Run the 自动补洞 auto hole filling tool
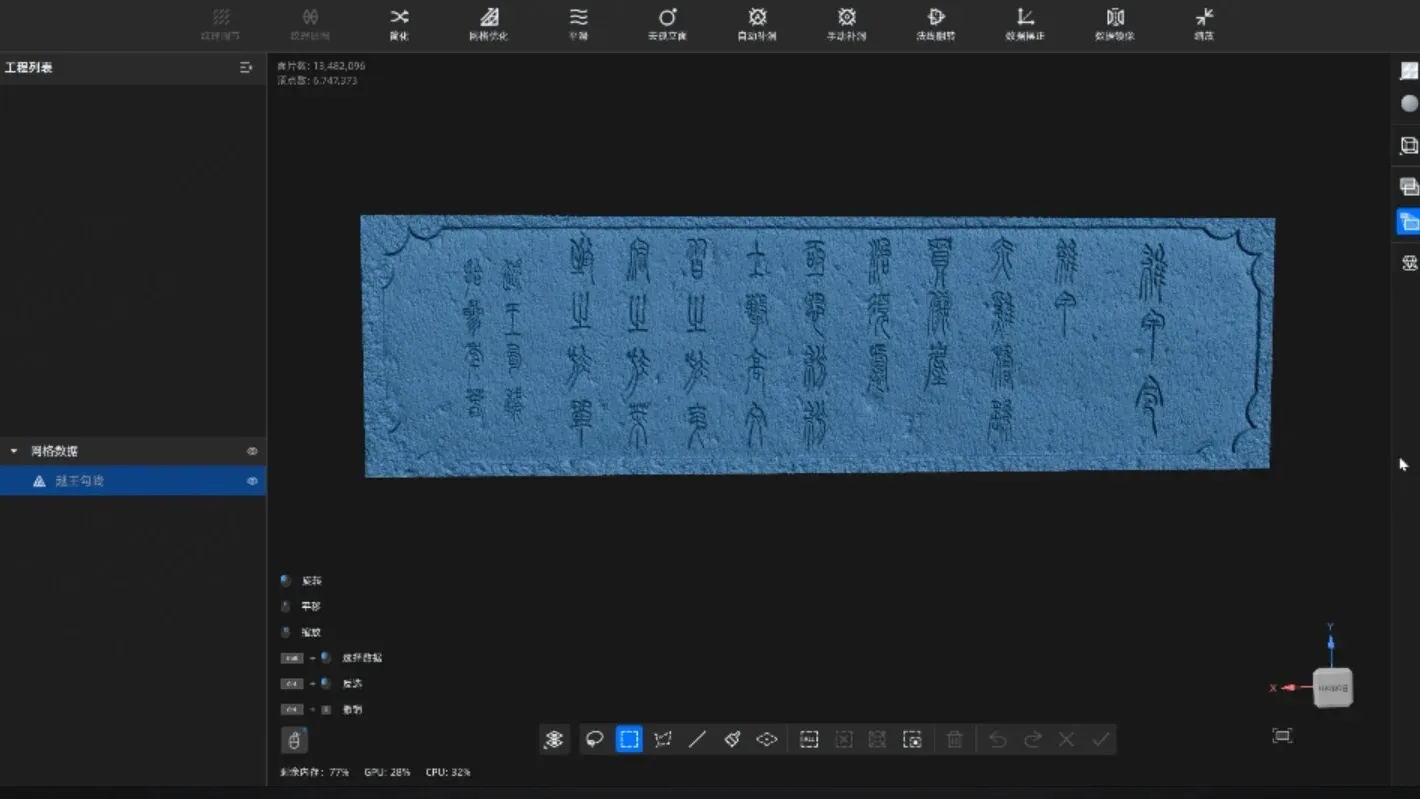The width and height of the screenshot is (1420, 799). (757, 24)
